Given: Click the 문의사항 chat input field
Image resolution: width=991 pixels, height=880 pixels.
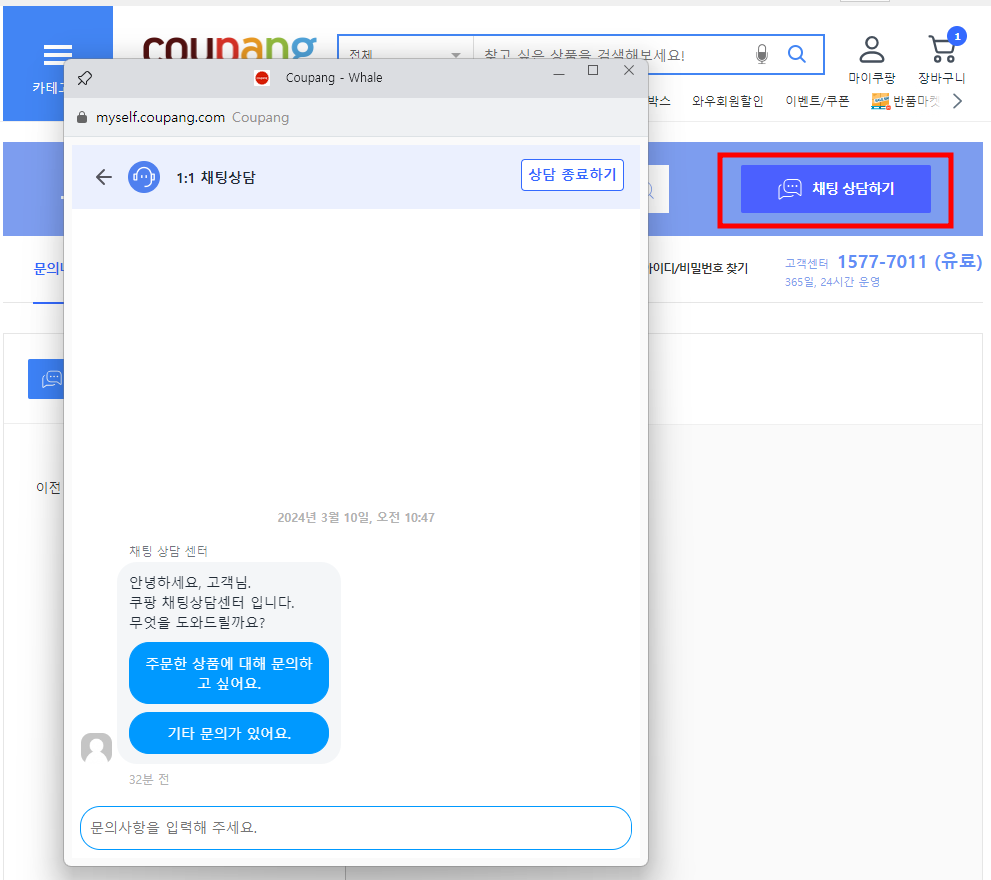Looking at the screenshot, I should pos(355,828).
